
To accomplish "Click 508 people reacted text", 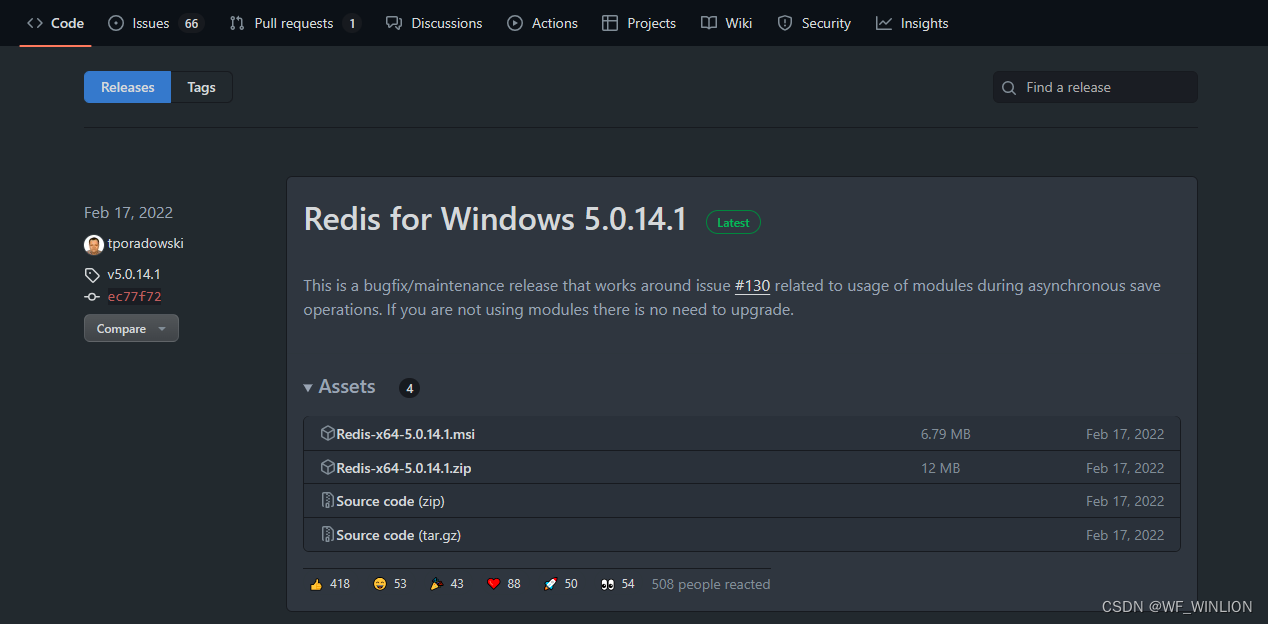I will pyautogui.click(x=711, y=584).
